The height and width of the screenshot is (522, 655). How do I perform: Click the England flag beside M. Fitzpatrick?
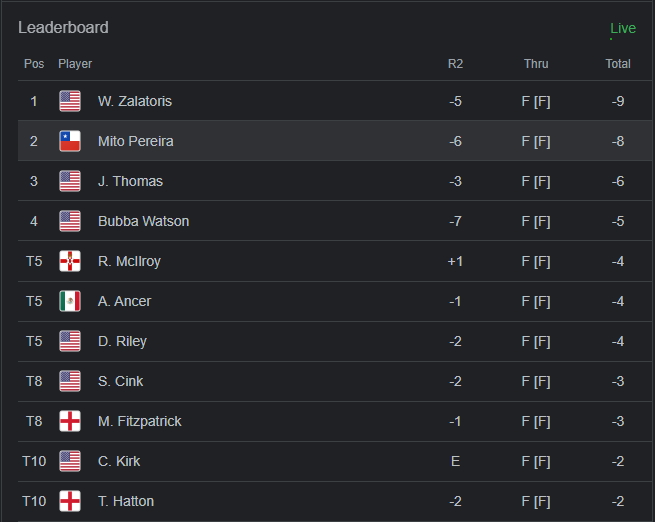(70, 421)
